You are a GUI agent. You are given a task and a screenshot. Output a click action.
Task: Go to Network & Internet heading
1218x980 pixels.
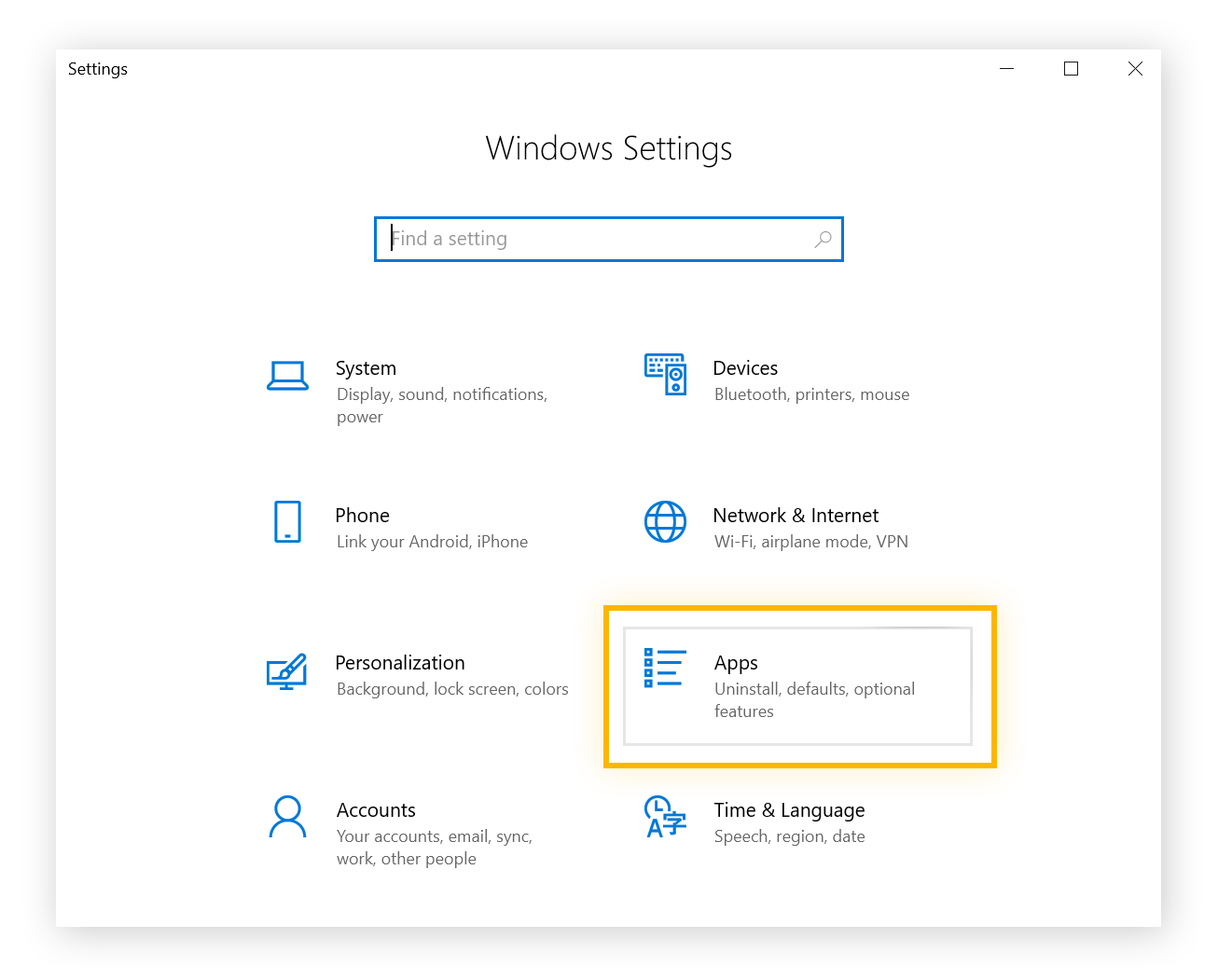click(795, 516)
